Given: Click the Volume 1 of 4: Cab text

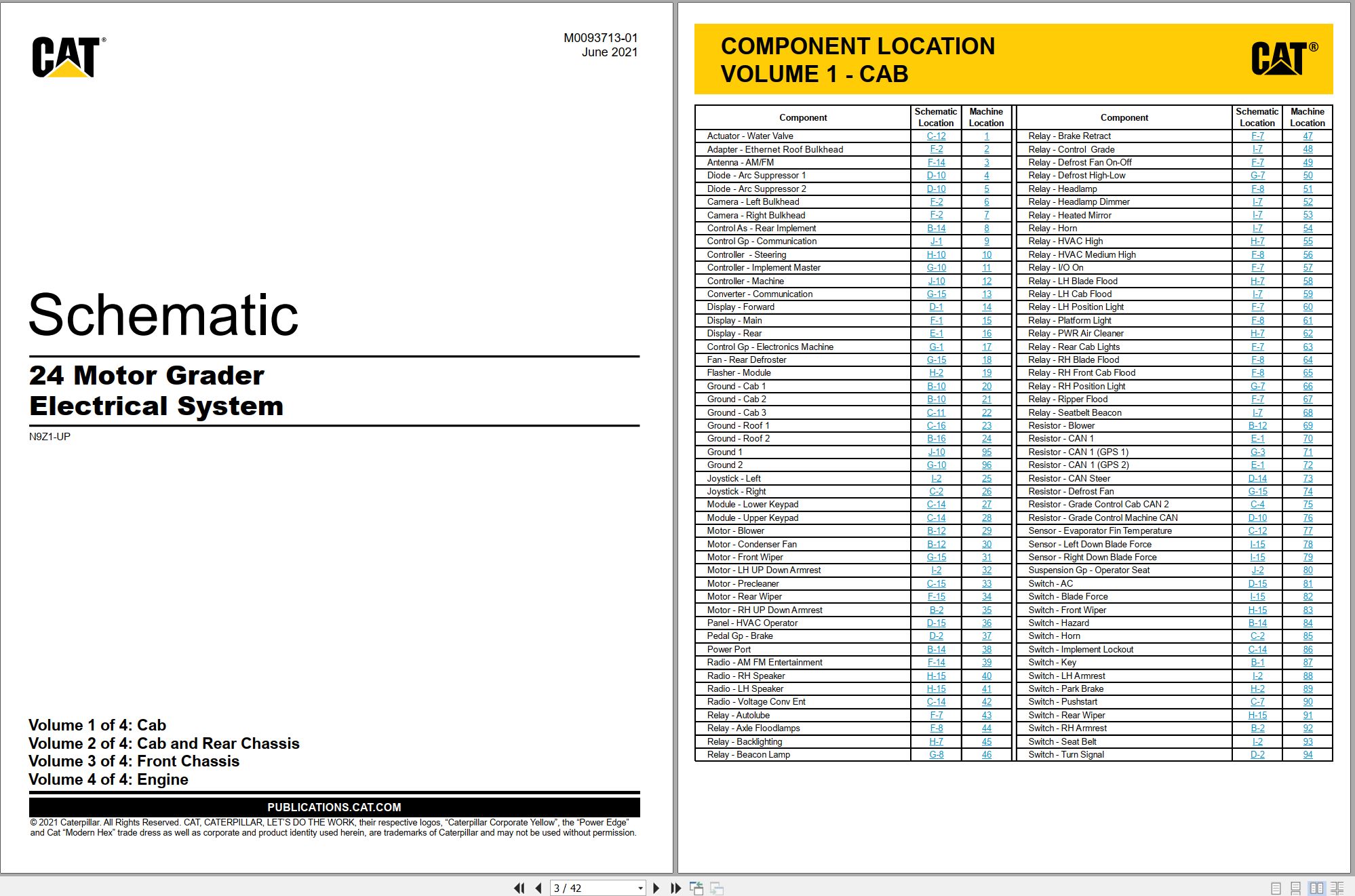Looking at the screenshot, I should (x=98, y=725).
